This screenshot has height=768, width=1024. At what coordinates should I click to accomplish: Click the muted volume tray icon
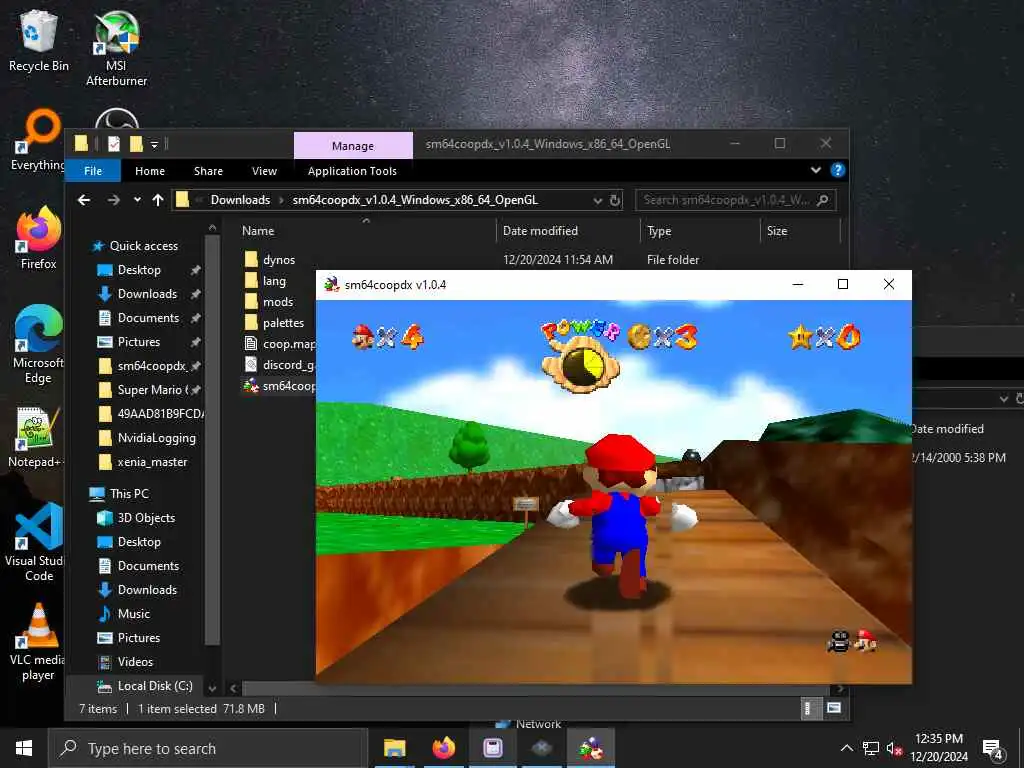tap(894, 748)
